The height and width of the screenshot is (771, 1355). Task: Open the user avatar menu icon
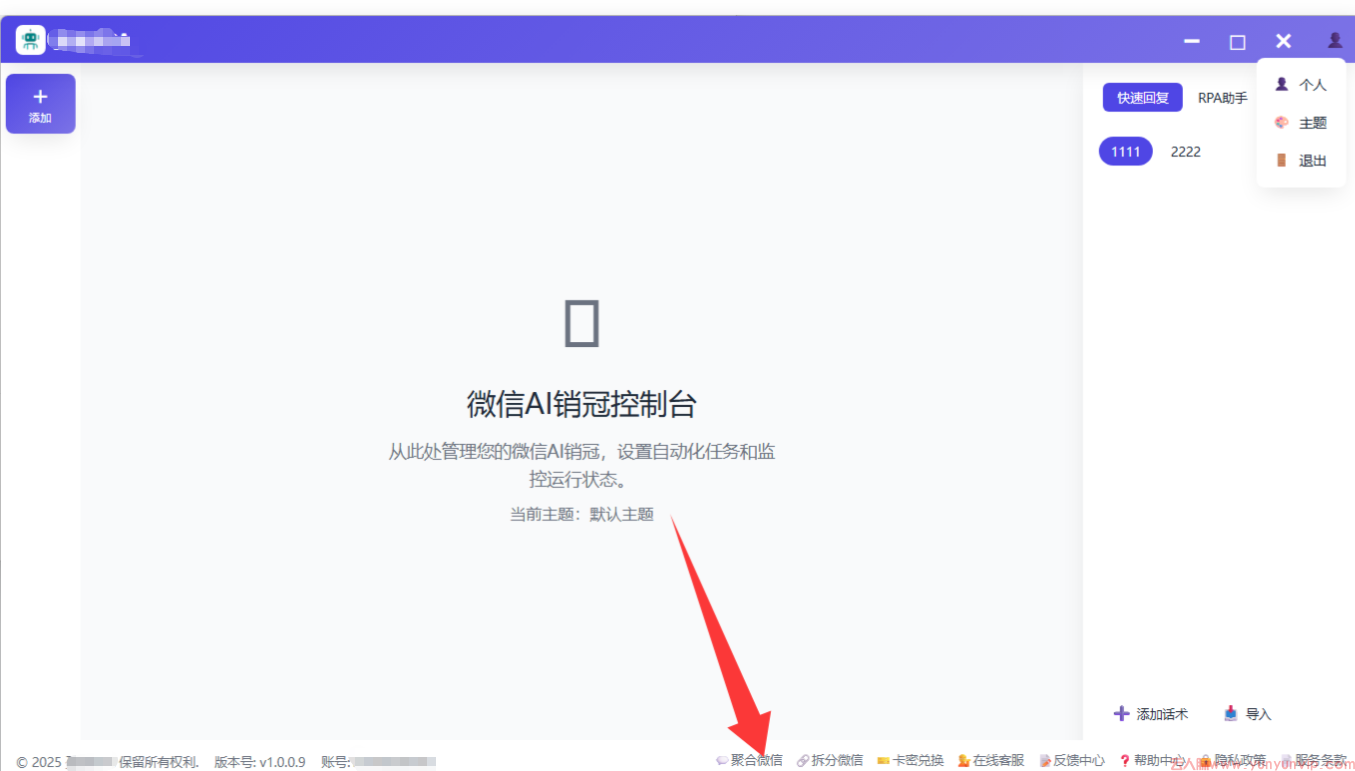1335,41
